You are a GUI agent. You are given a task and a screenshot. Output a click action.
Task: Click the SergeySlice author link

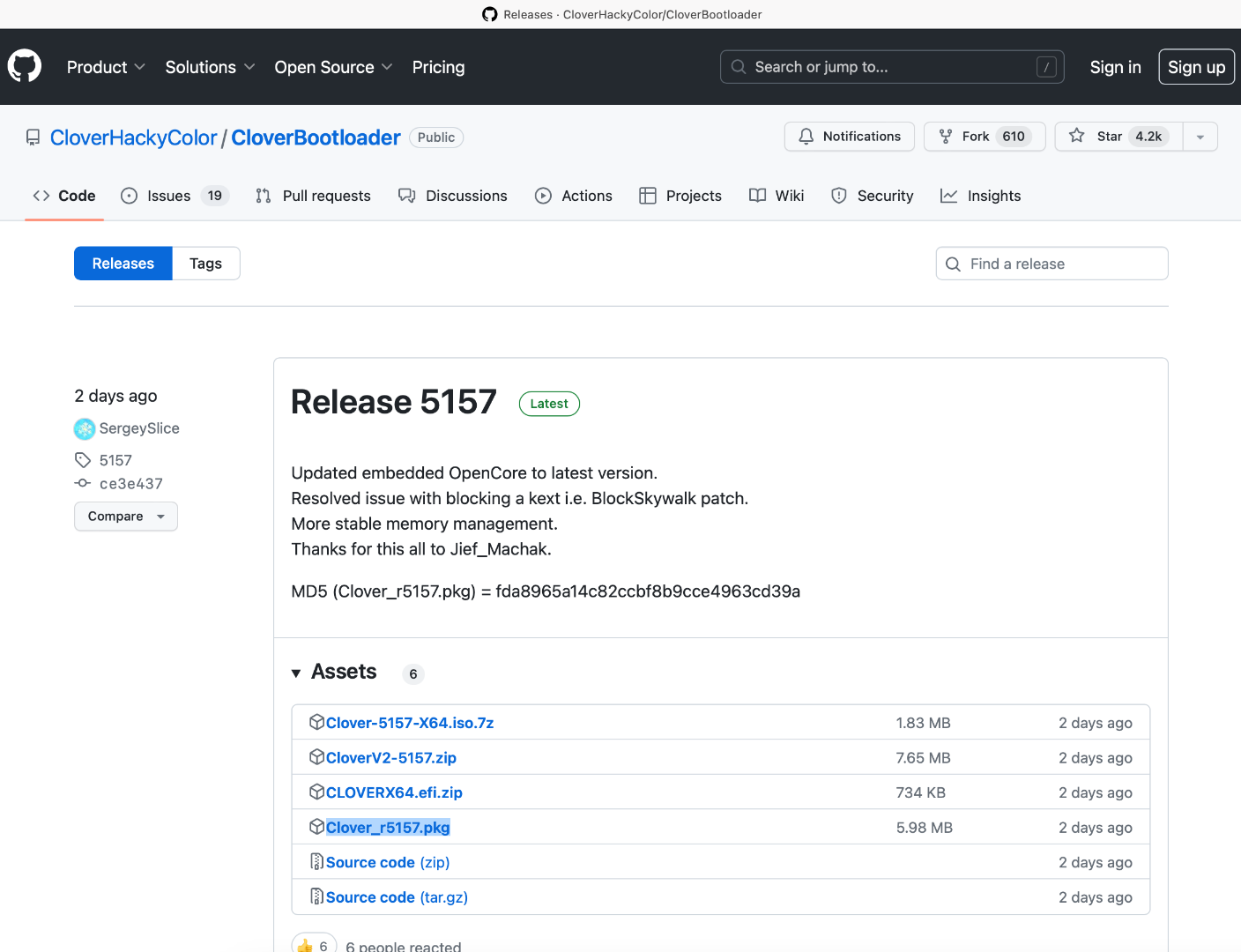[139, 428]
